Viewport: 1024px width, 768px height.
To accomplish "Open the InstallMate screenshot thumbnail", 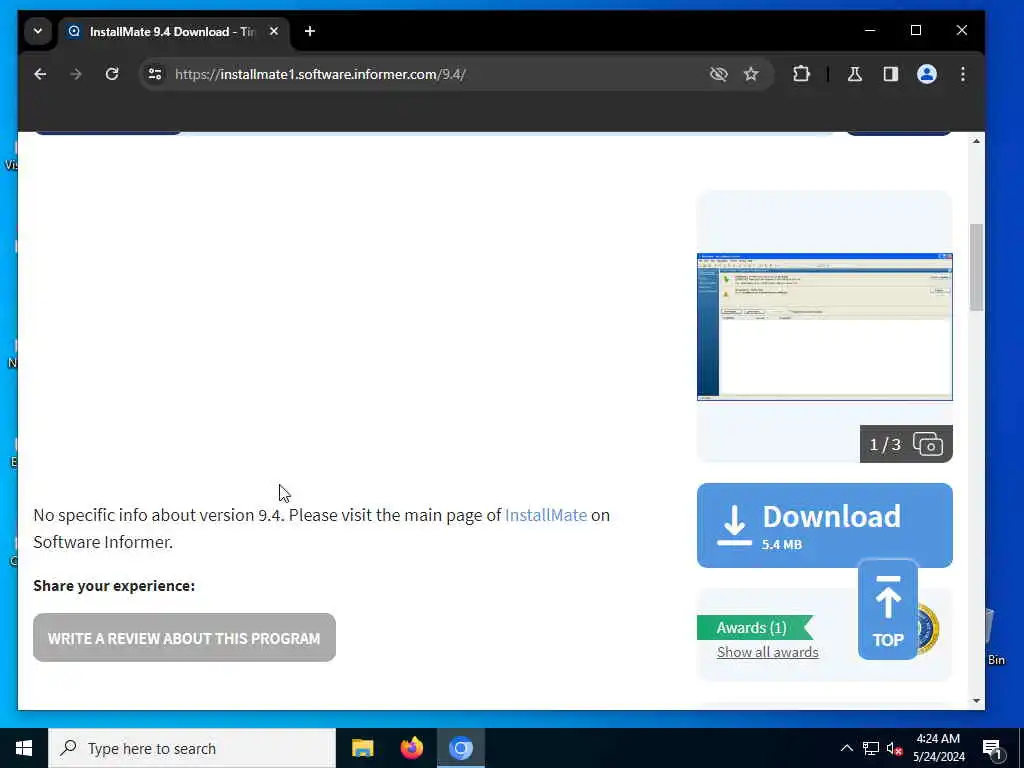I will [825, 327].
